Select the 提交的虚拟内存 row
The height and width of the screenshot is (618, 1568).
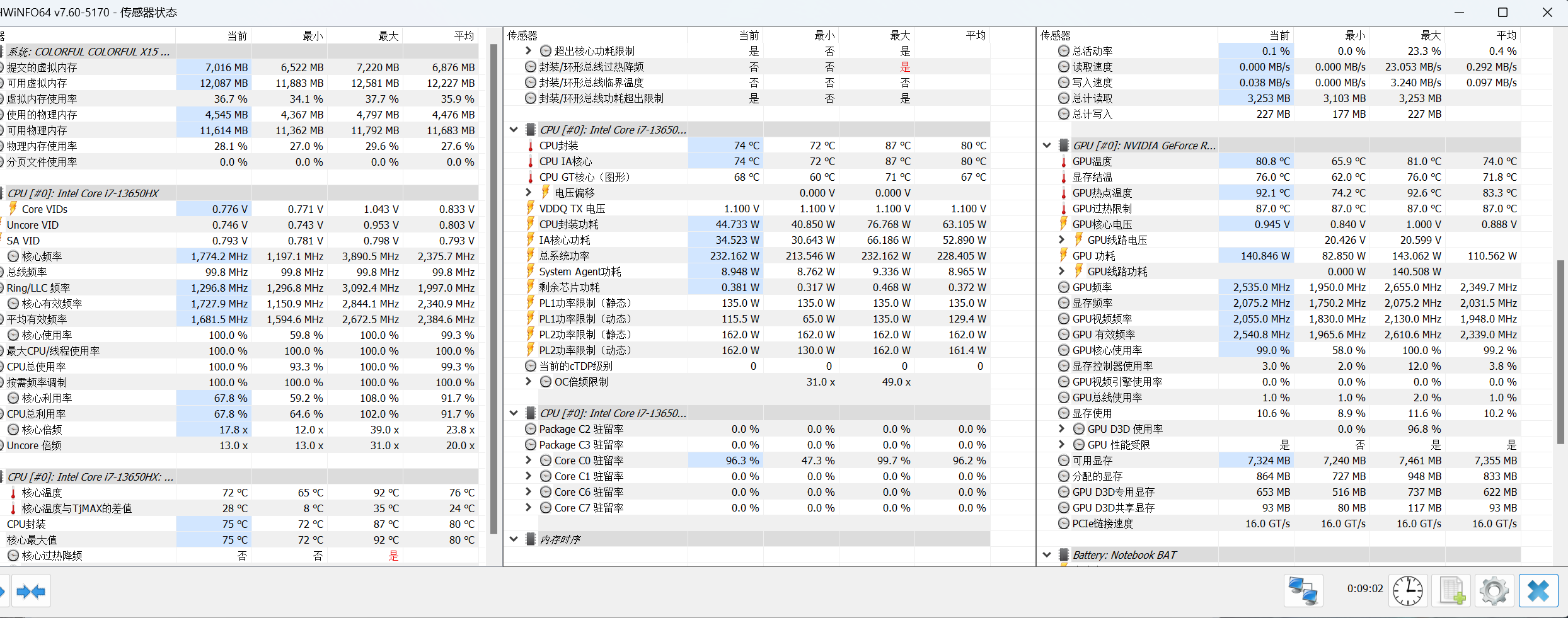point(239,67)
